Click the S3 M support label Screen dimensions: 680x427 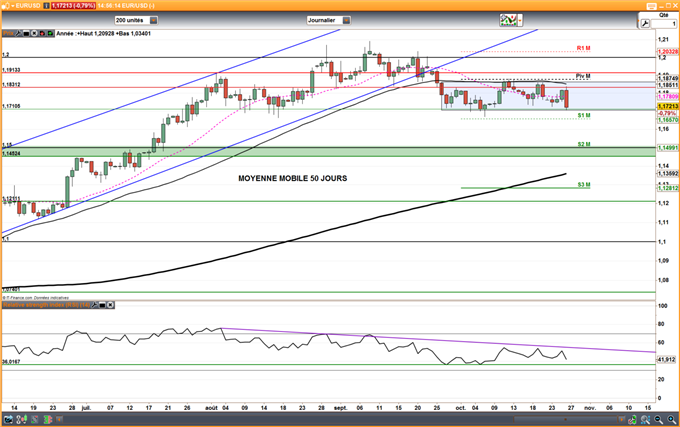click(x=584, y=185)
